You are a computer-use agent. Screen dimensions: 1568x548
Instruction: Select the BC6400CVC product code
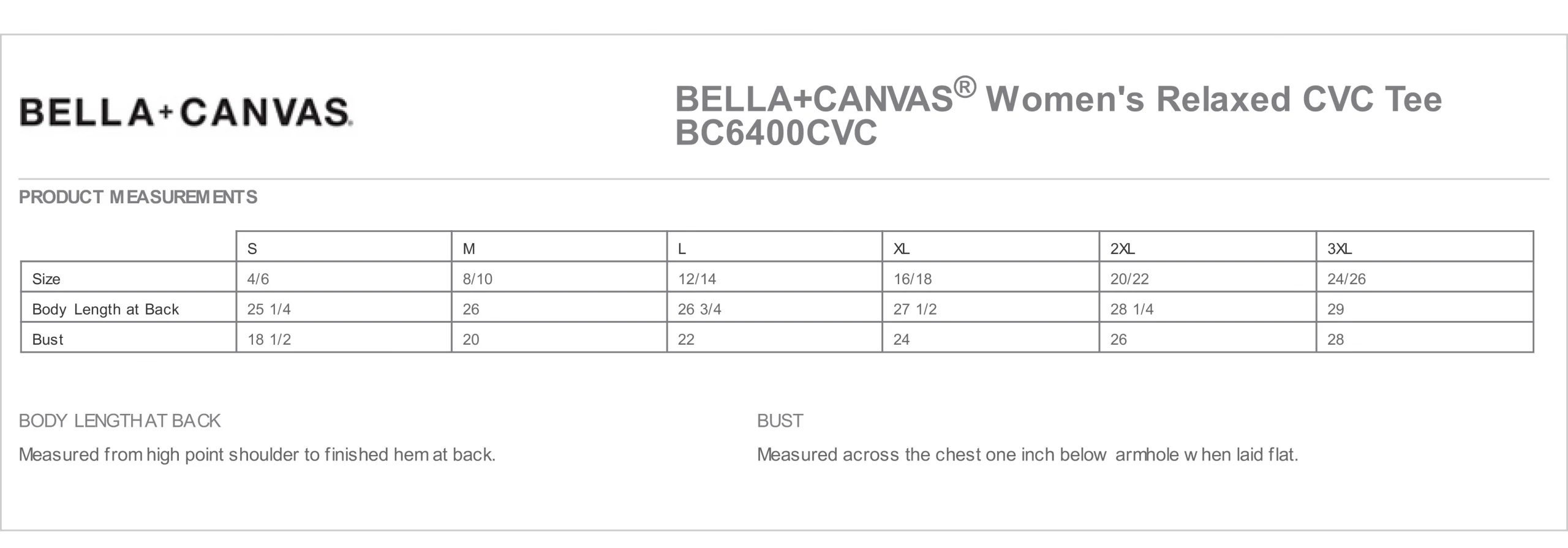(776, 133)
